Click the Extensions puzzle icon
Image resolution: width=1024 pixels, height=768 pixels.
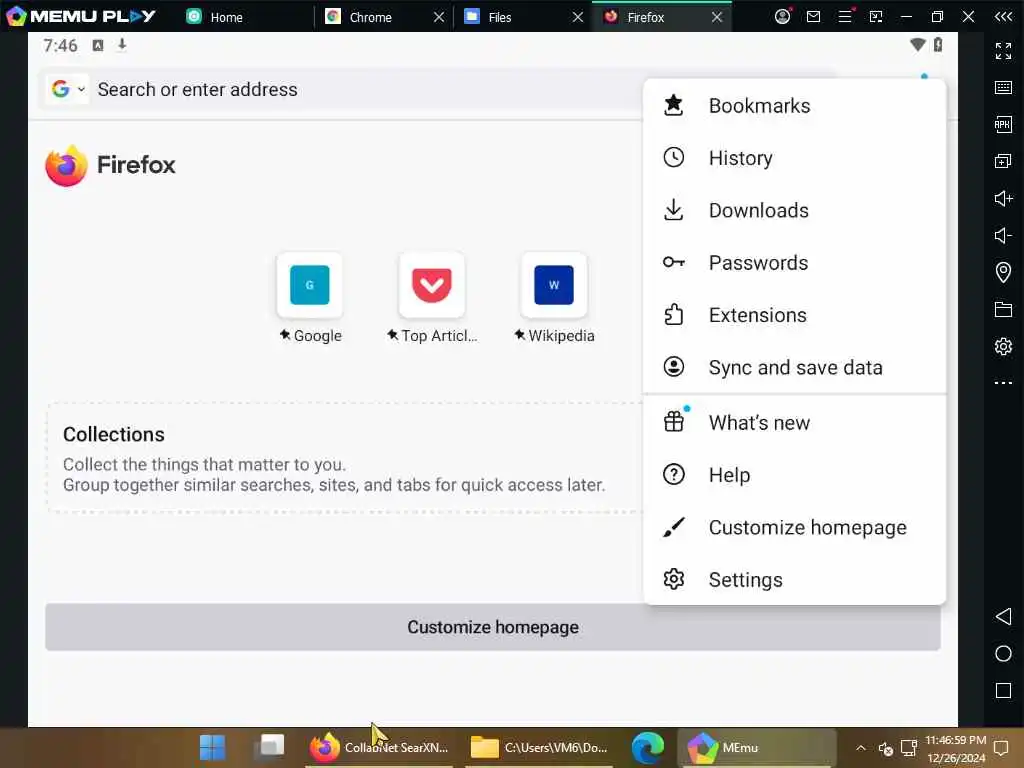[x=673, y=315]
